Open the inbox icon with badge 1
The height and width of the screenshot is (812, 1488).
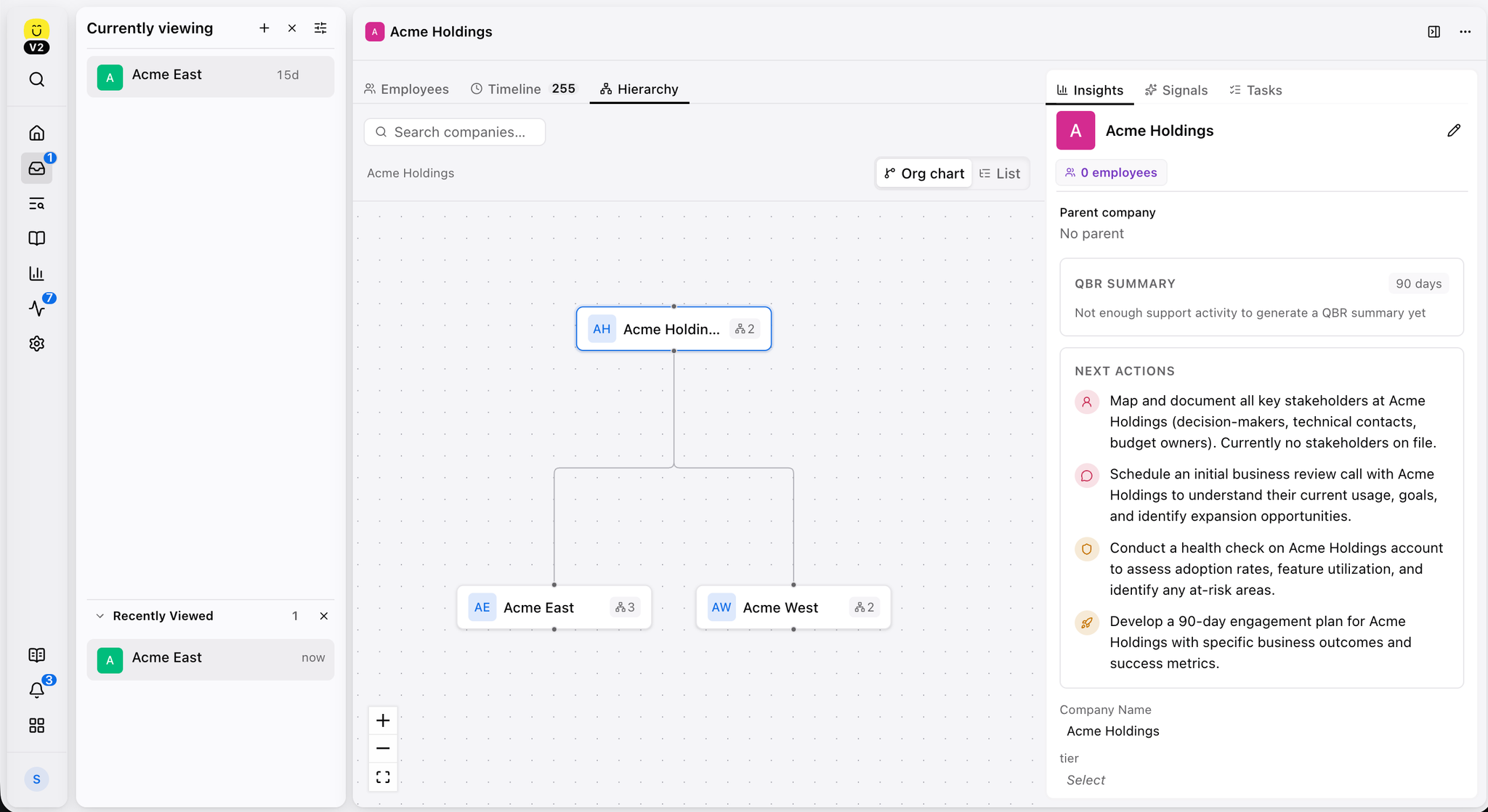pyautogui.click(x=37, y=169)
